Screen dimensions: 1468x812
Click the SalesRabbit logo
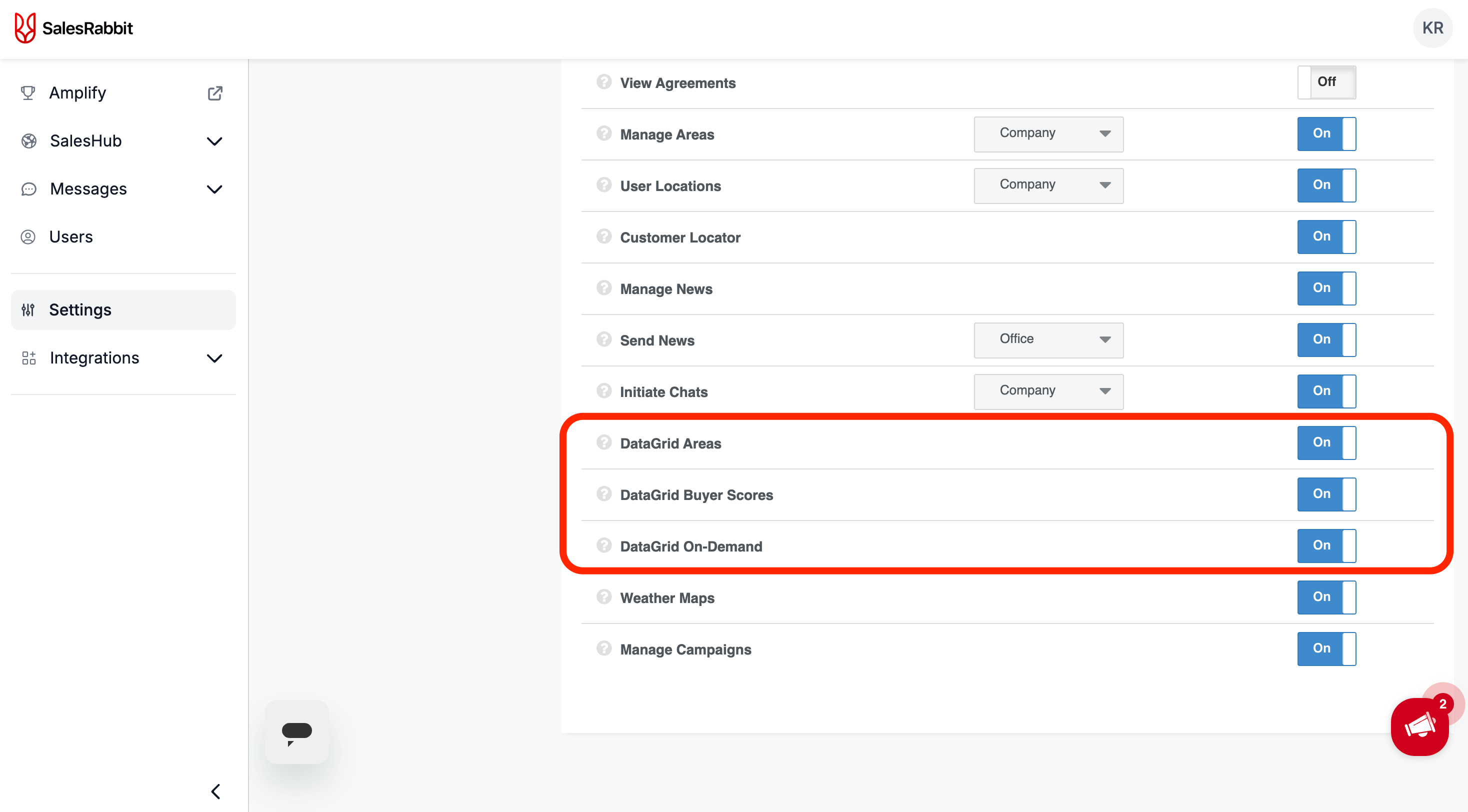(x=73, y=28)
